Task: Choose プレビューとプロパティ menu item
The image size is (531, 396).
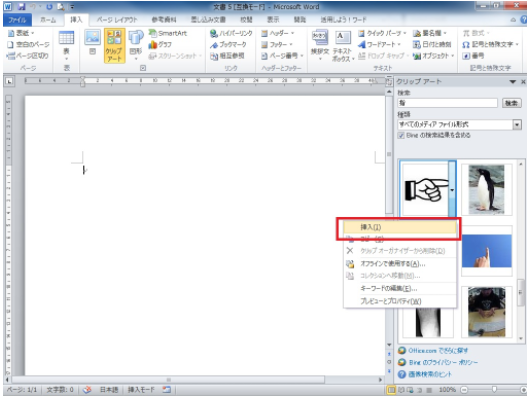Action: point(400,301)
